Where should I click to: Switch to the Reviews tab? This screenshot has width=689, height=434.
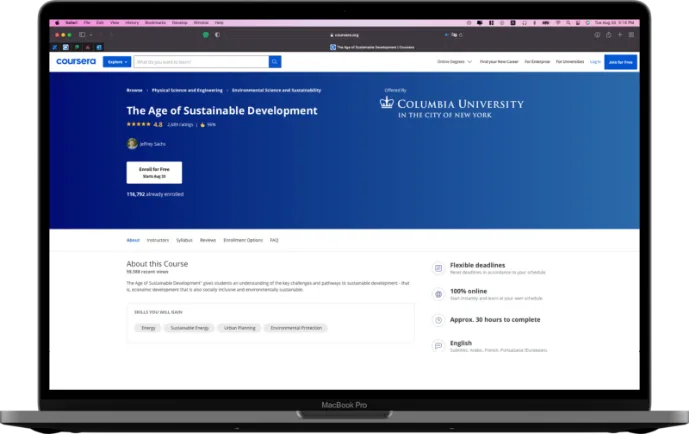point(208,240)
